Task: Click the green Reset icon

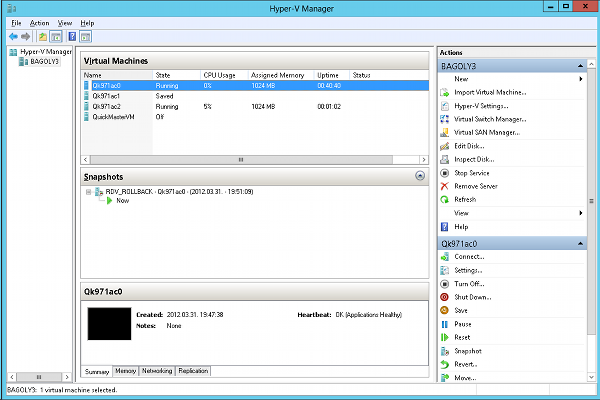Action: 445,337
